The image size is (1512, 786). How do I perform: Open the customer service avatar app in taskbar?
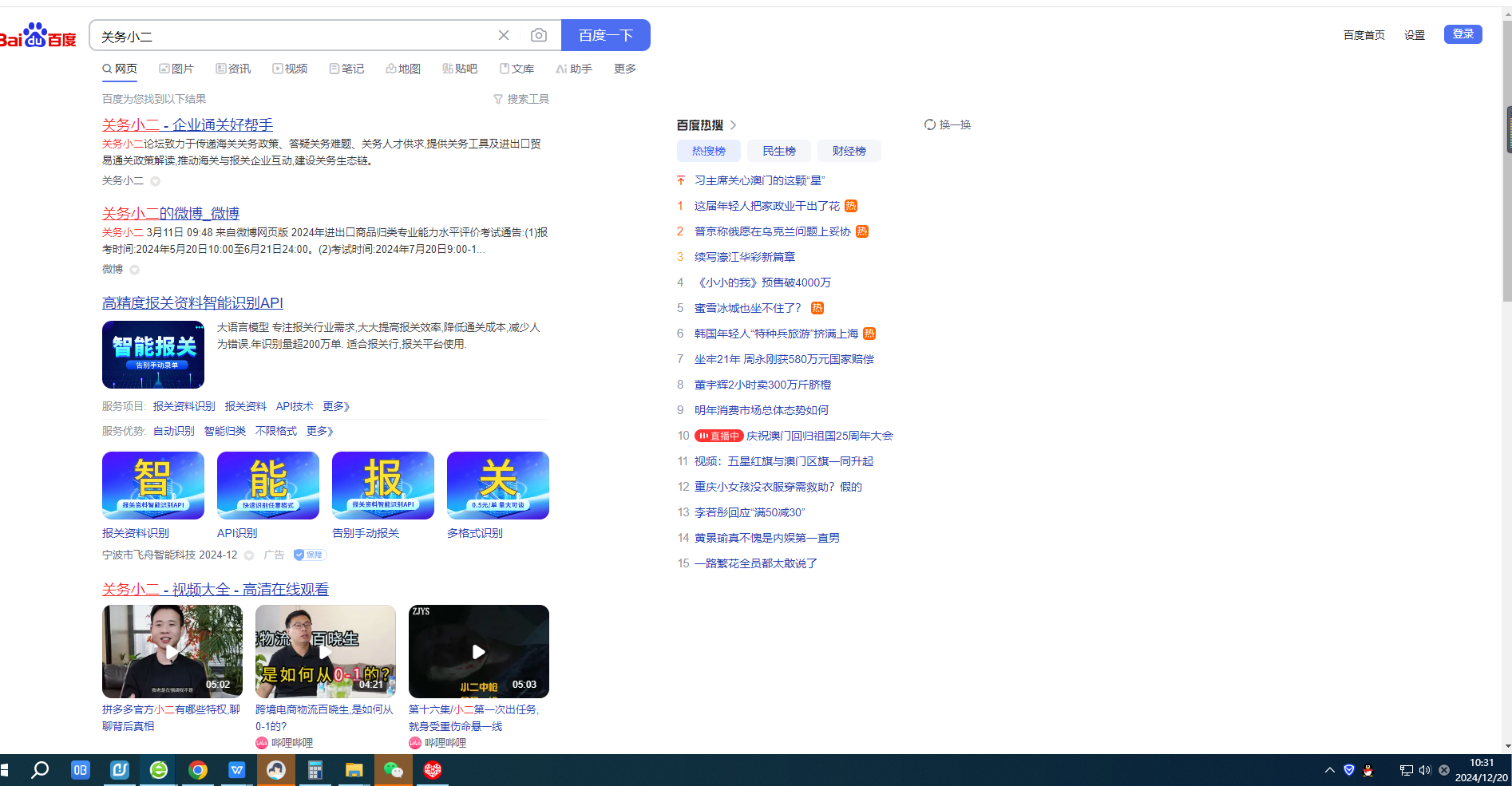276,770
